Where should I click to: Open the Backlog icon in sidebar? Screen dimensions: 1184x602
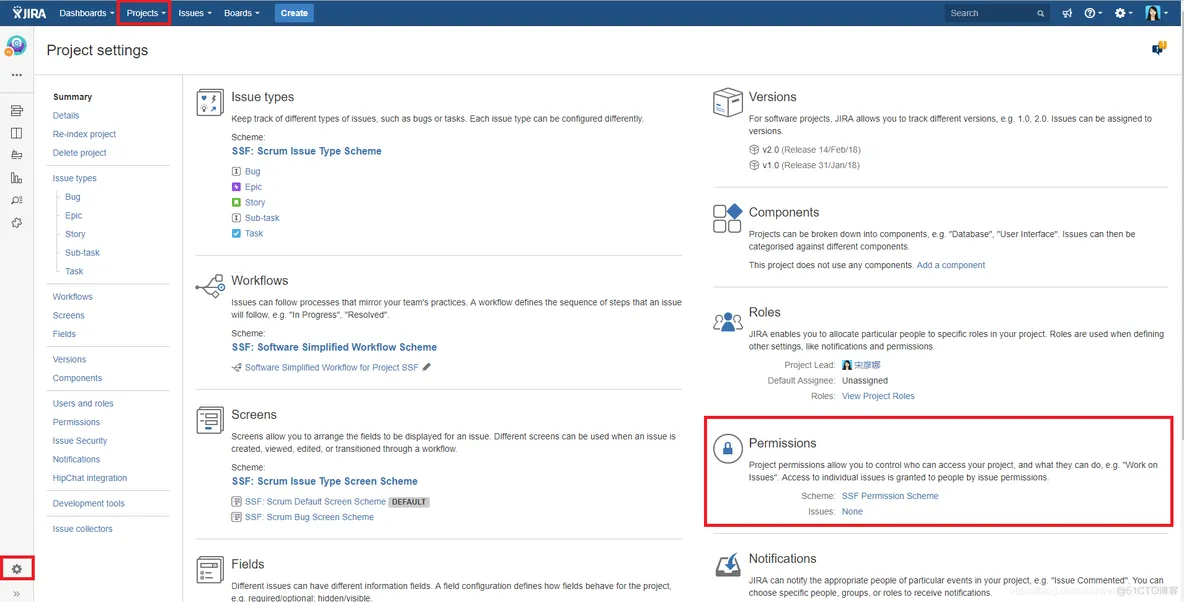tap(17, 111)
